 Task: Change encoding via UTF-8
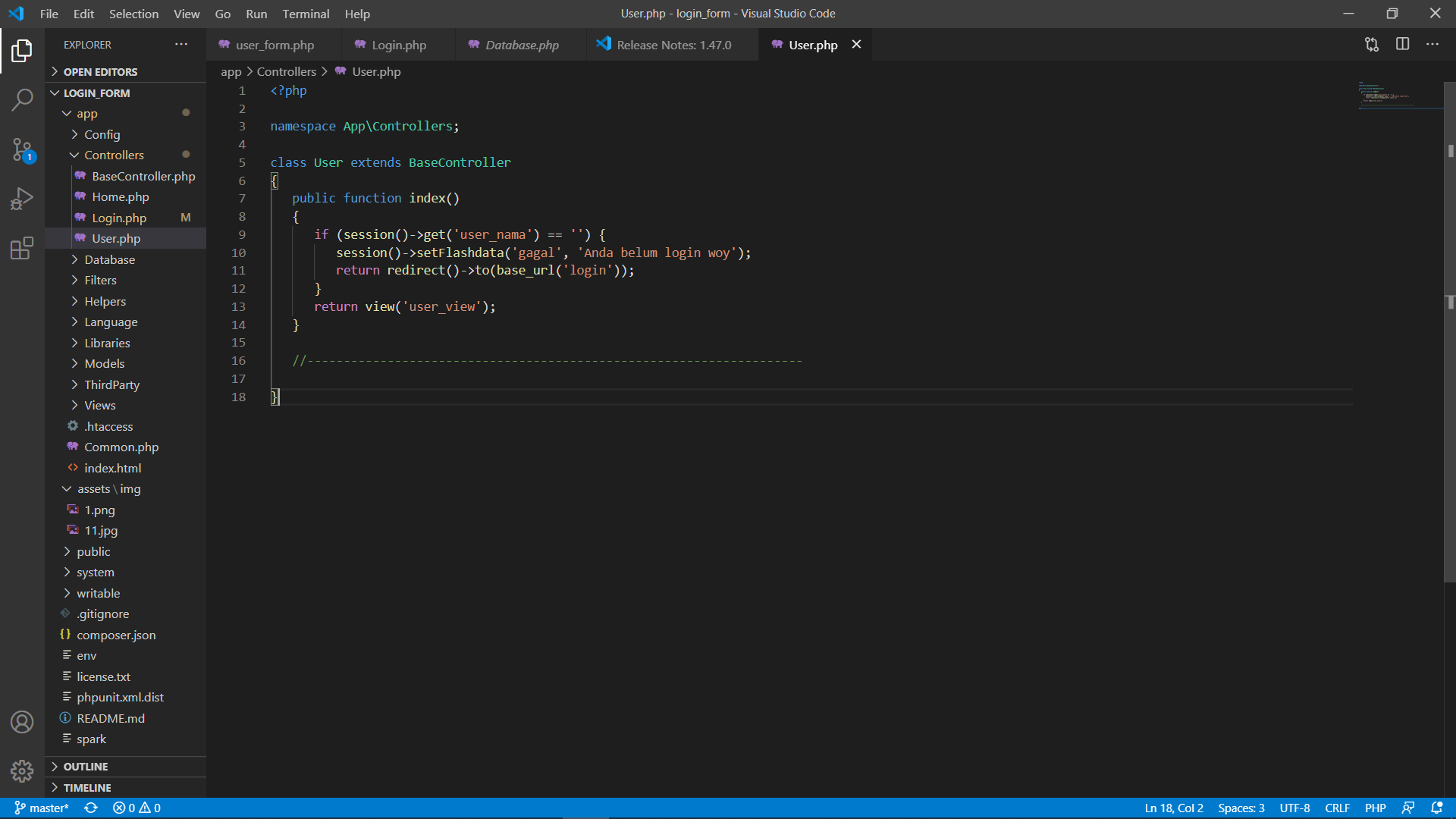coord(1294,808)
